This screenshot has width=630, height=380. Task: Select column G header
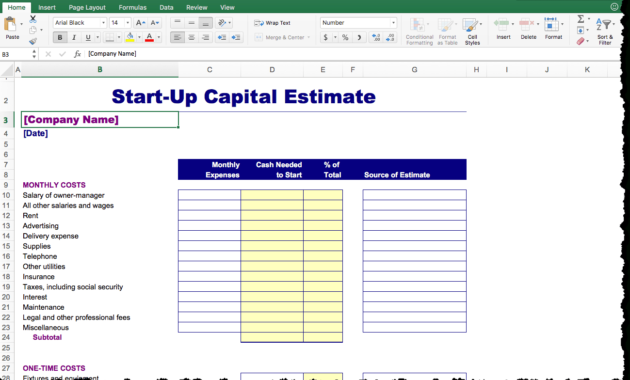pos(414,70)
